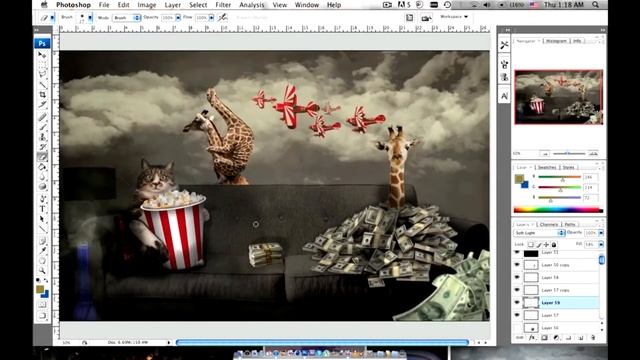Screen dimensions: 640x360
Task: Select the Pen tool
Action: pos(42,199)
